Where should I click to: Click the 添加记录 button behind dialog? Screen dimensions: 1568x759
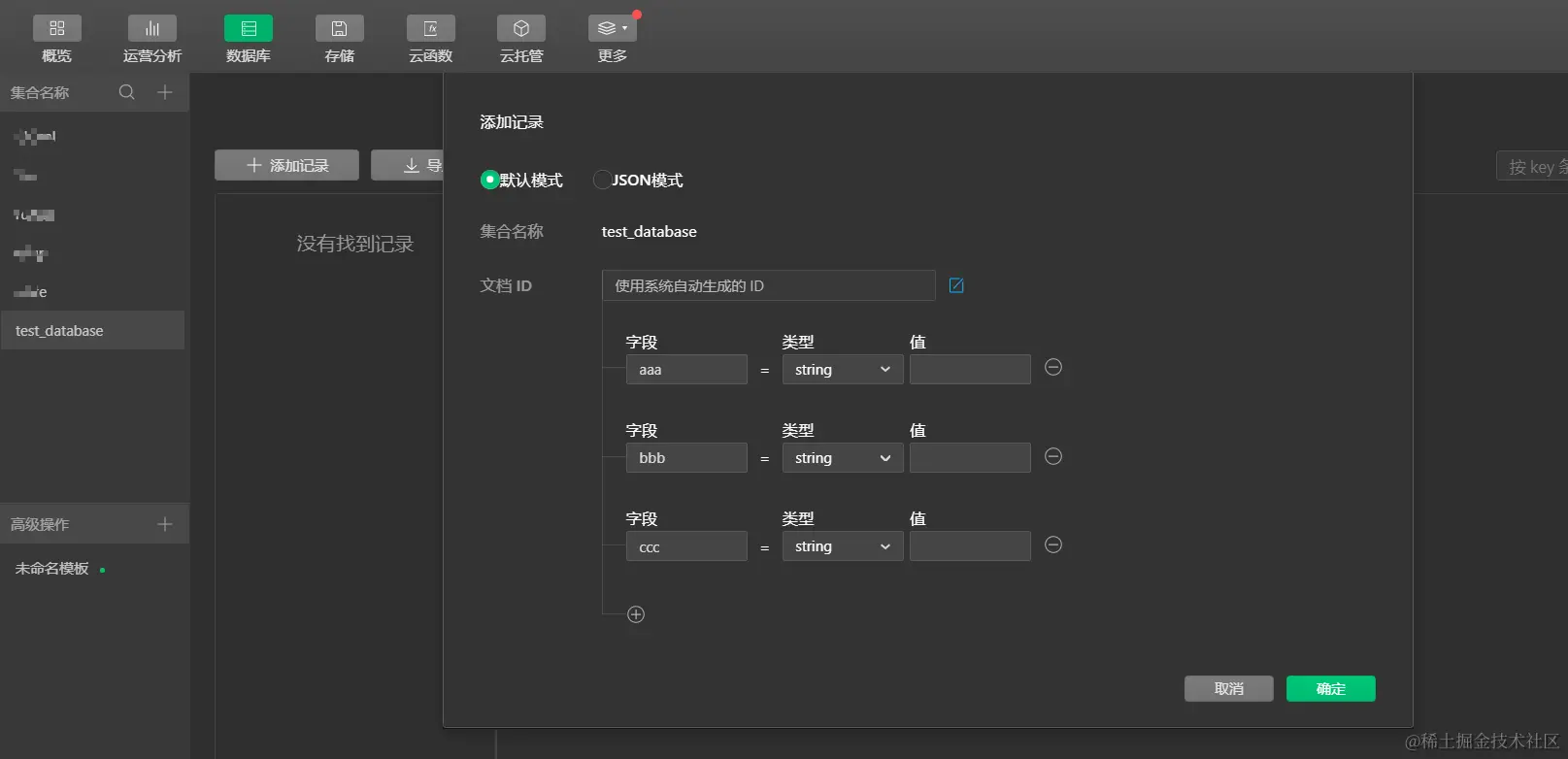point(286,165)
